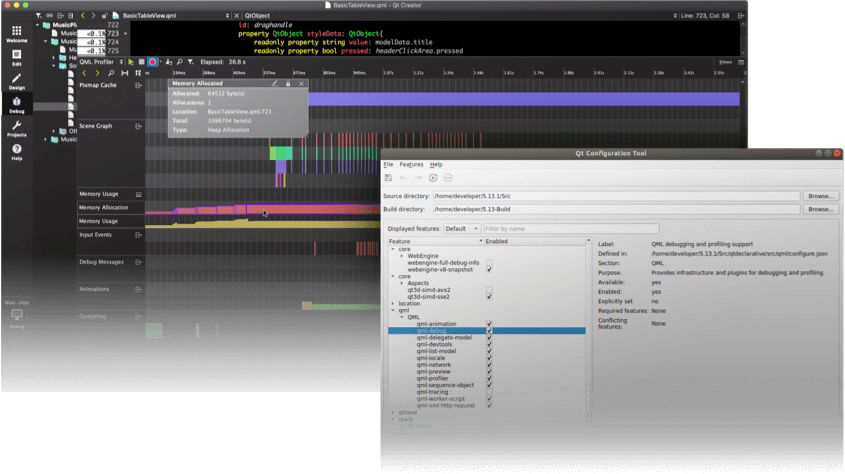The image size is (845, 474).
Task: Enable the qml-tracing checkbox
Action: (x=489, y=392)
